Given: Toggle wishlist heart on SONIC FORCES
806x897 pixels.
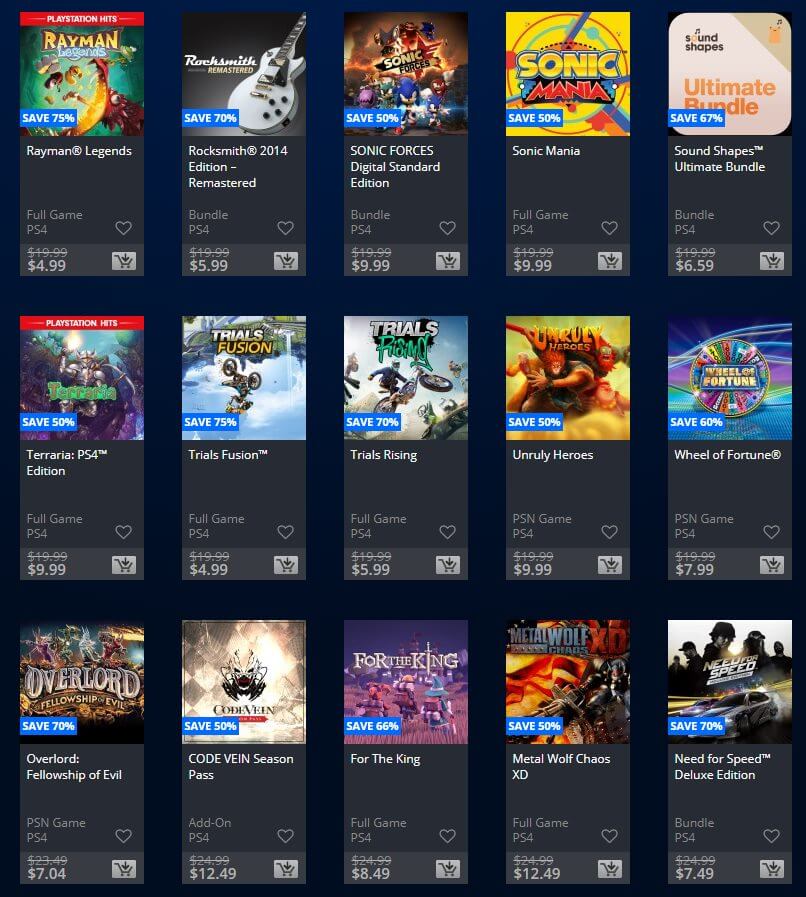Looking at the screenshot, I should click(x=448, y=228).
